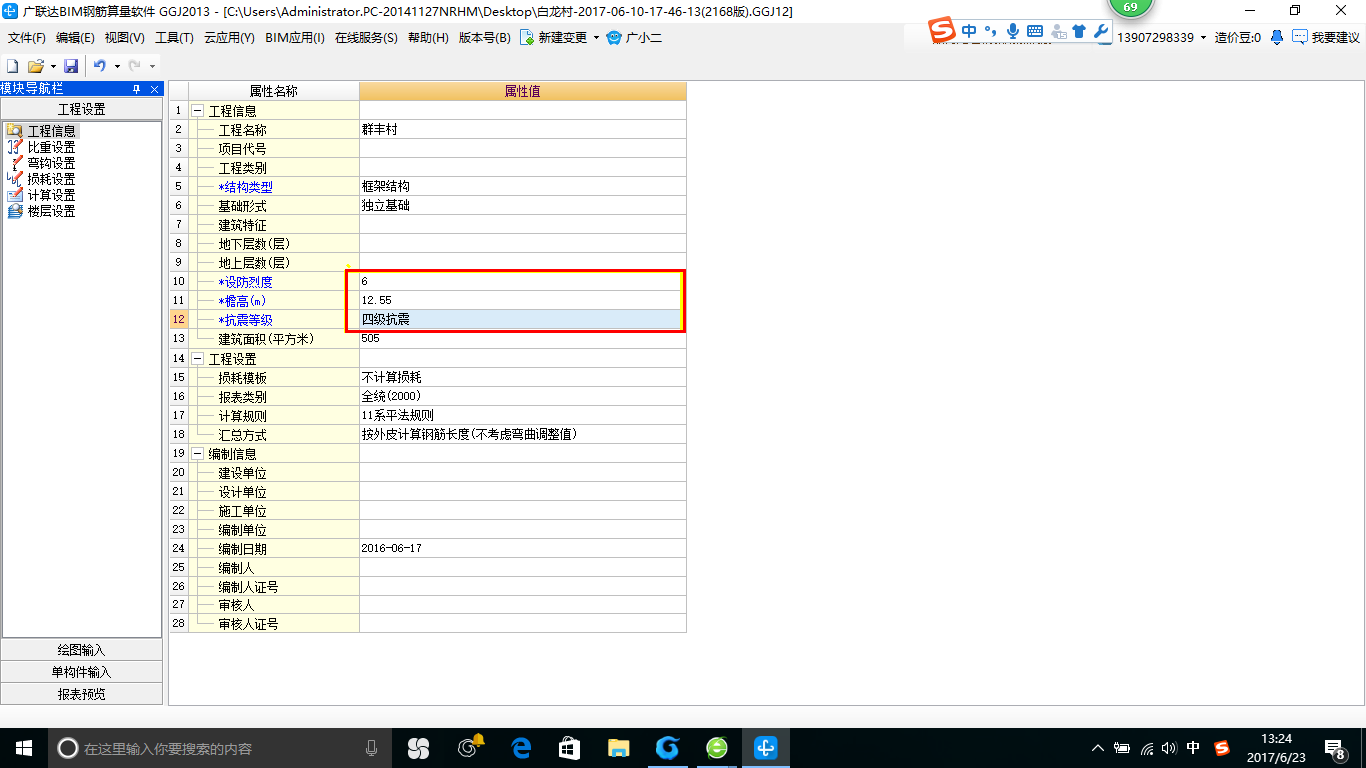Open the Windows Start button
Image resolution: width=1366 pixels, height=768 pixels.
pyautogui.click(x=24, y=748)
